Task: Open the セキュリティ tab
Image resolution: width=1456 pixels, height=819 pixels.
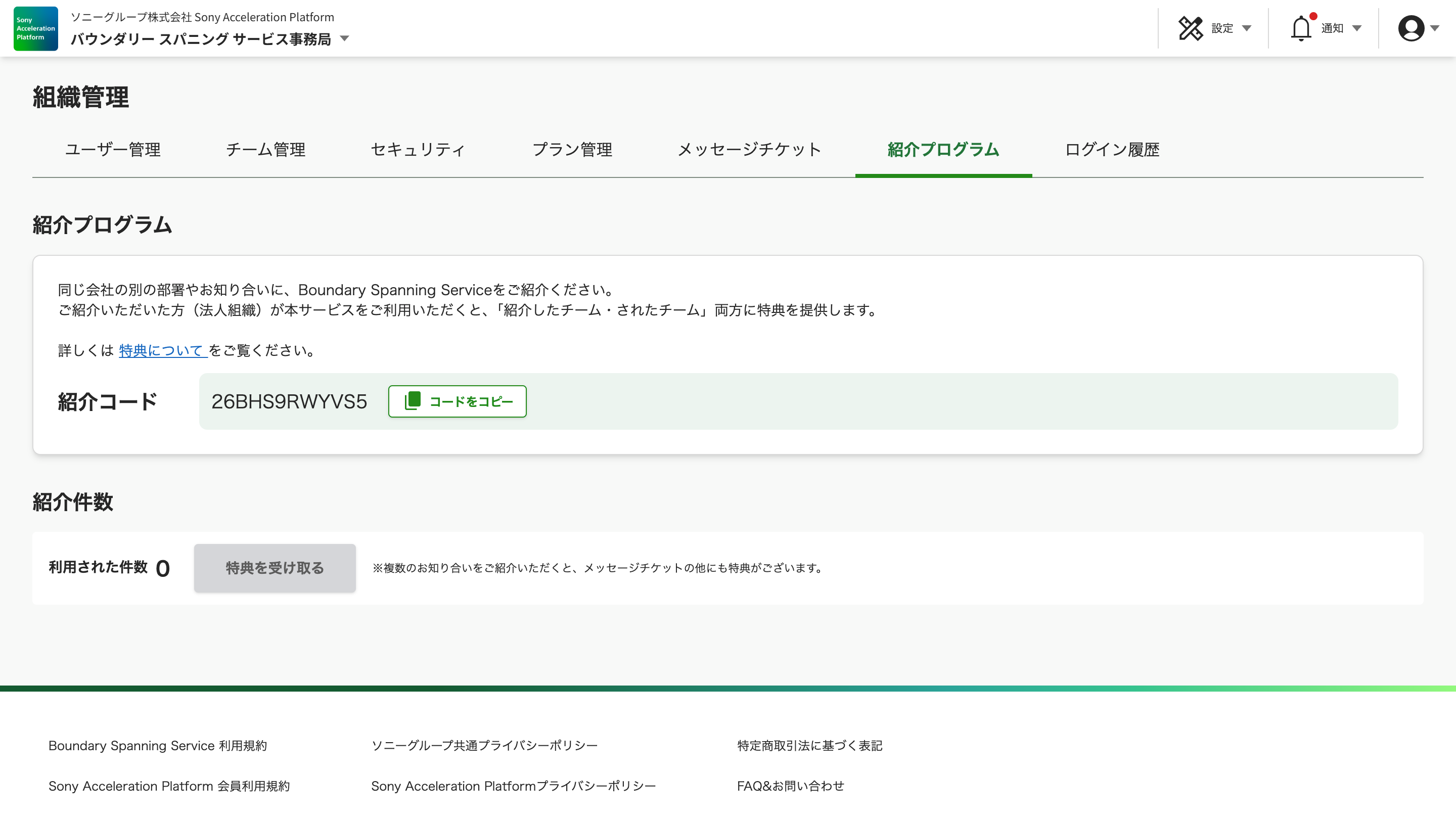Action: [418, 150]
